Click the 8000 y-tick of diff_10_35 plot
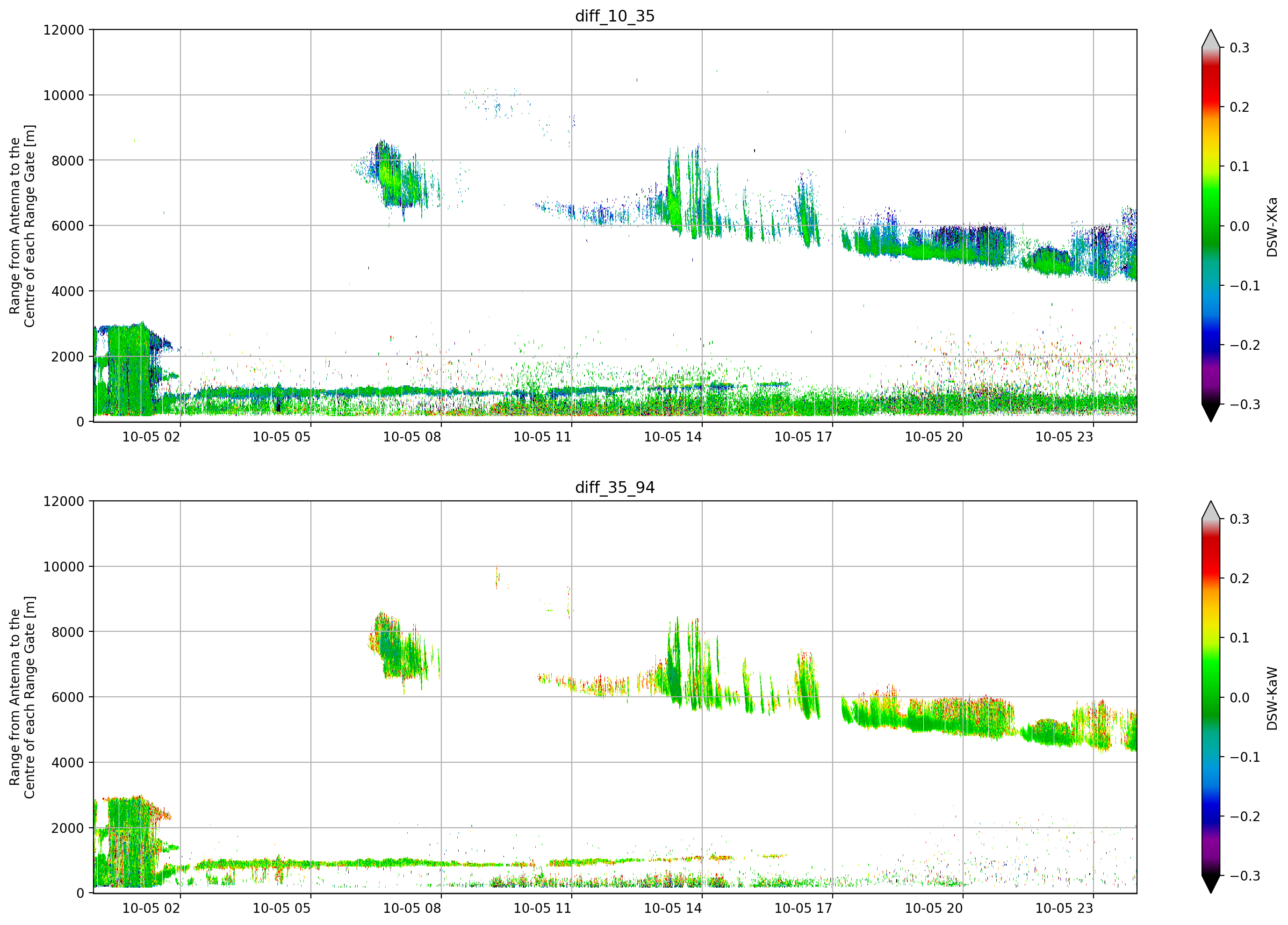The height and width of the screenshot is (925, 1288). (x=68, y=161)
